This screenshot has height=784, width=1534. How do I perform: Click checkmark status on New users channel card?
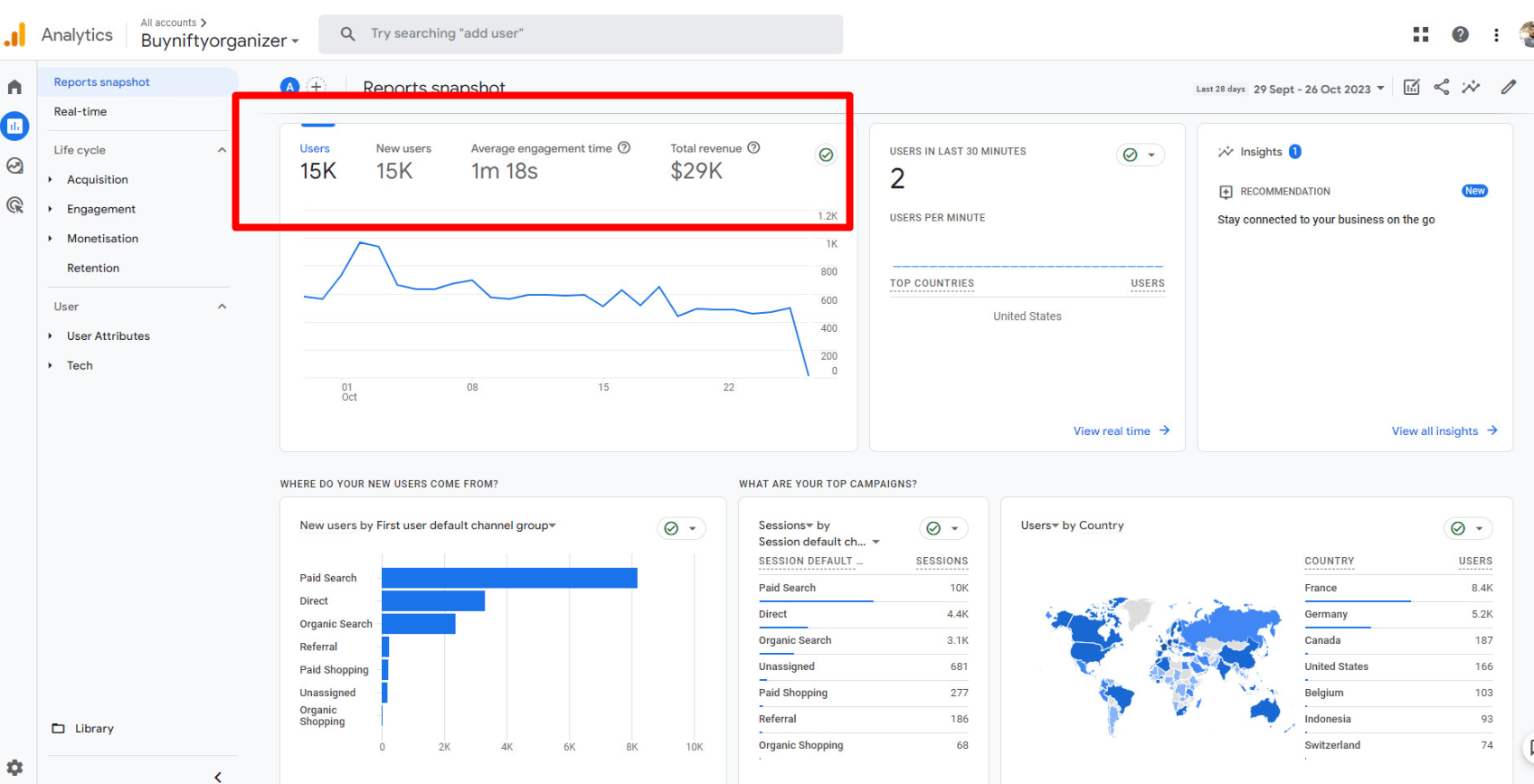pos(671,528)
